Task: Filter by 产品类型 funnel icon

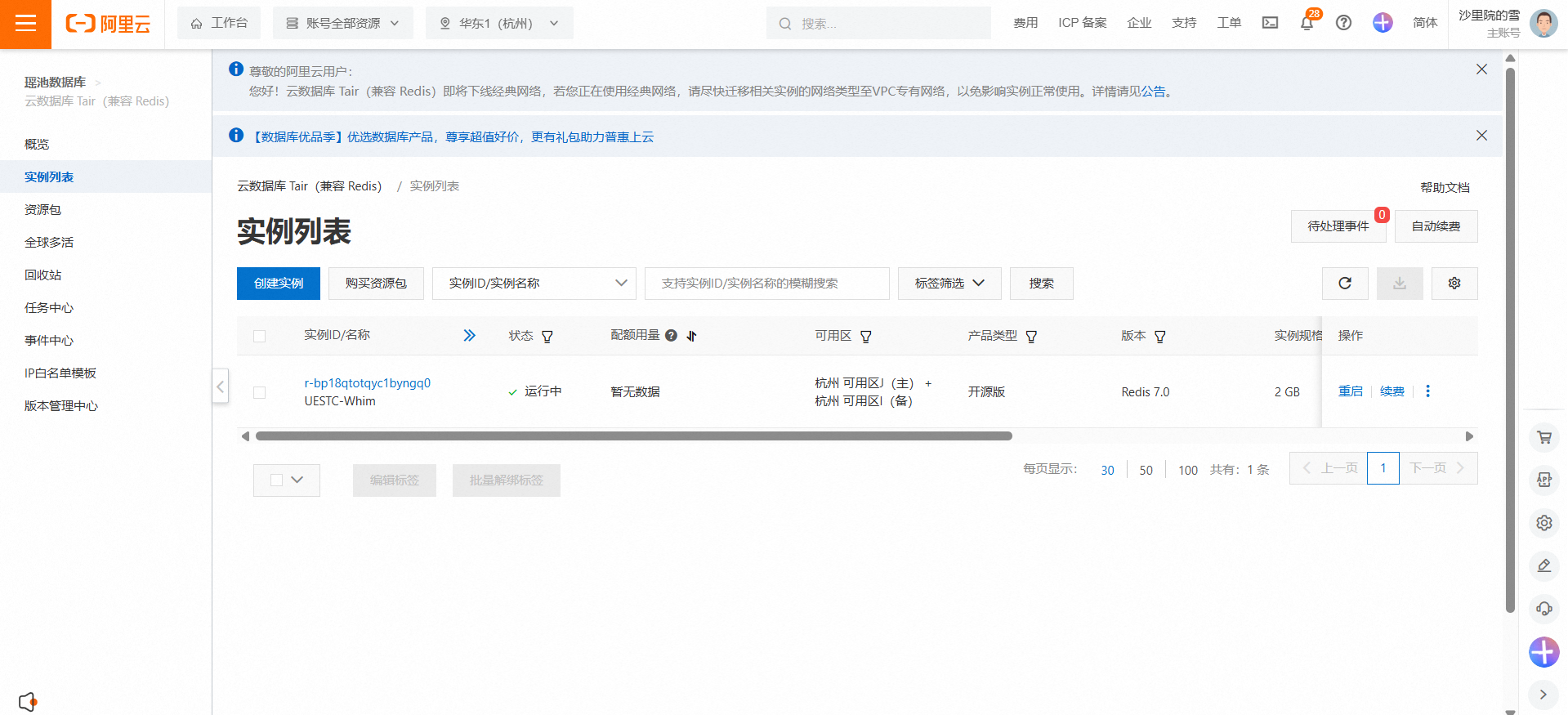Action: [1031, 337]
